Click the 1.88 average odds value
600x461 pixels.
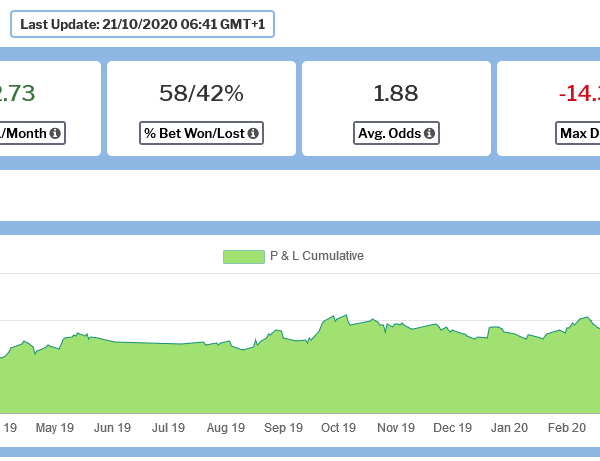[x=396, y=93]
